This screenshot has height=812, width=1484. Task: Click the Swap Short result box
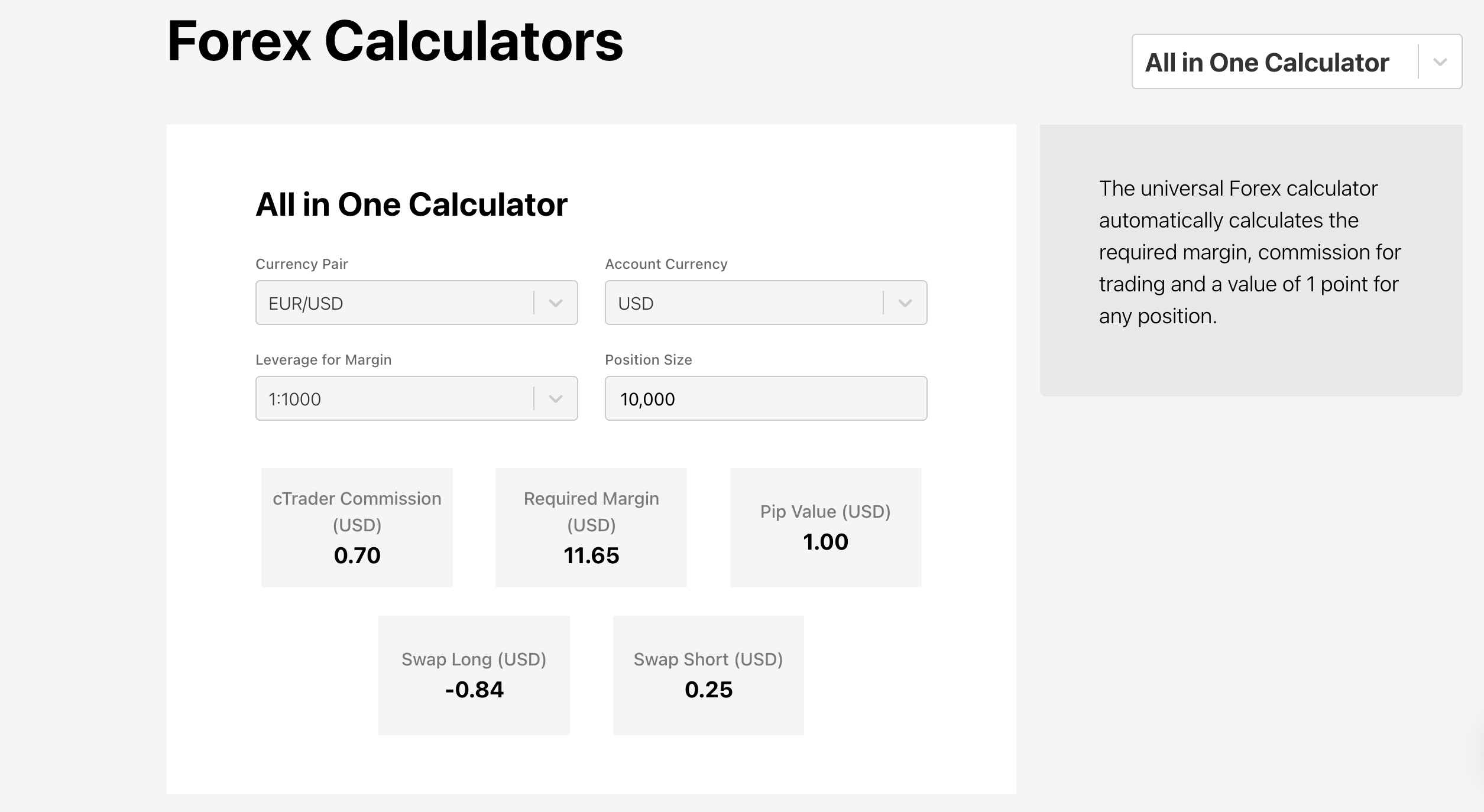(x=708, y=675)
